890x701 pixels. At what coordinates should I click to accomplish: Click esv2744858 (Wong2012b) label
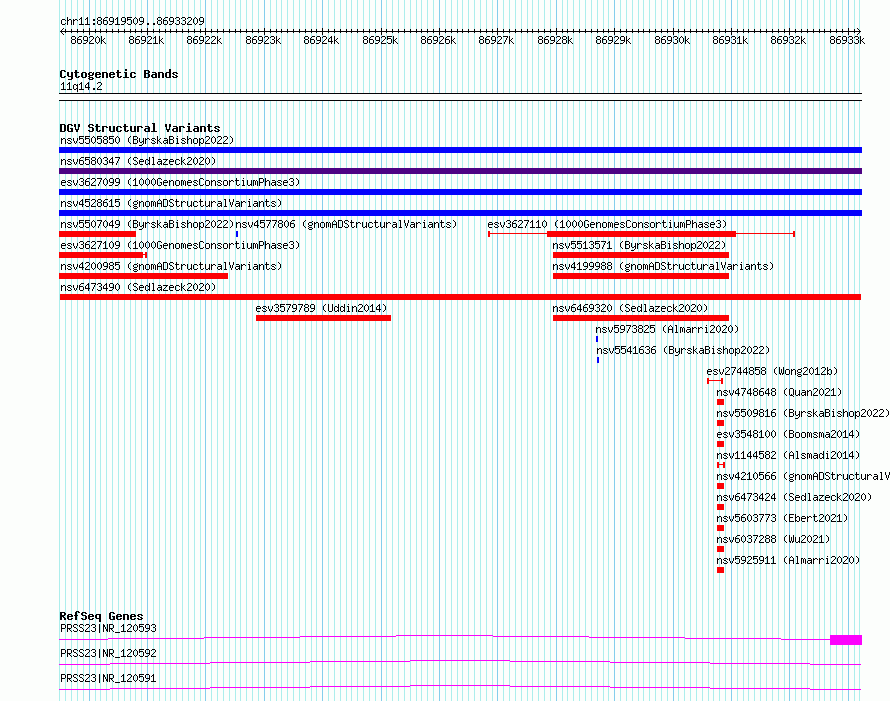point(772,371)
